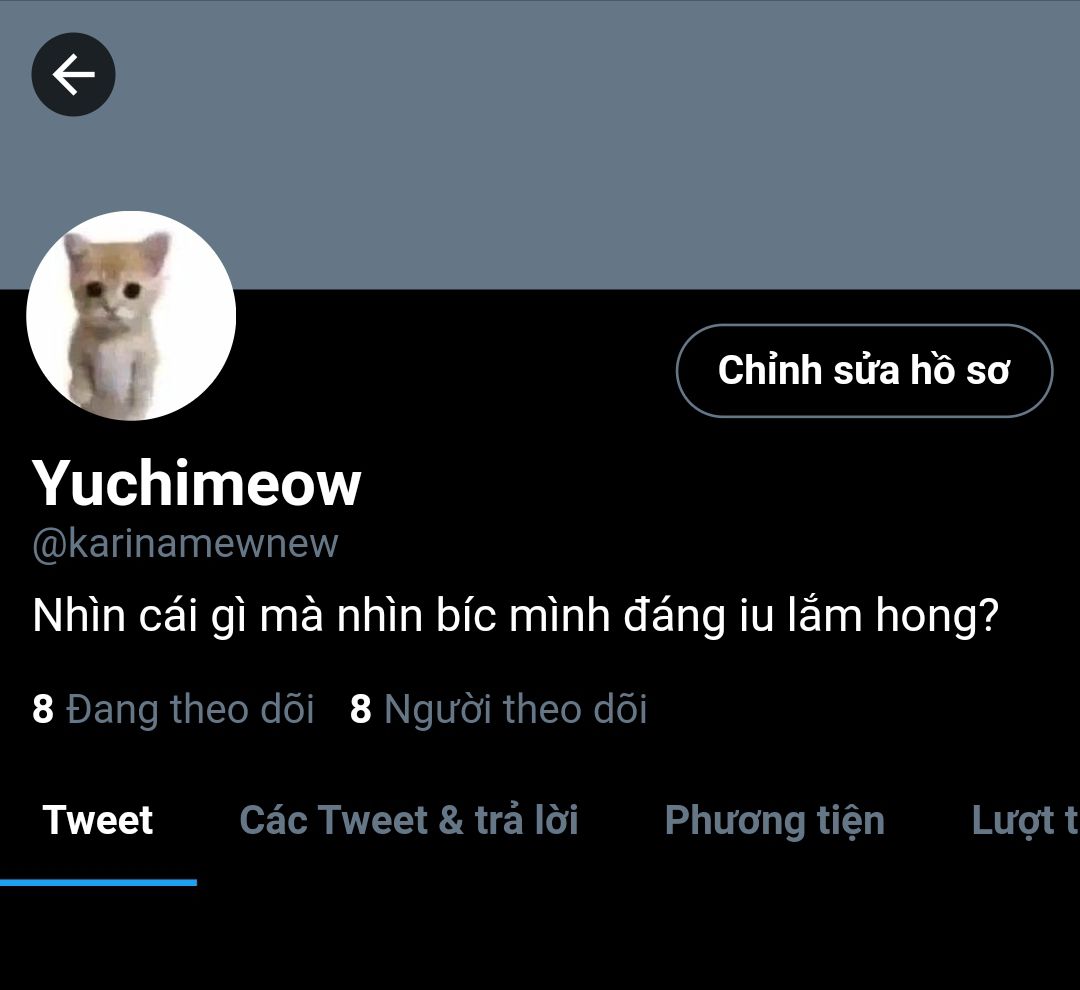Click the blue indicator under Tweet tab

(98, 883)
